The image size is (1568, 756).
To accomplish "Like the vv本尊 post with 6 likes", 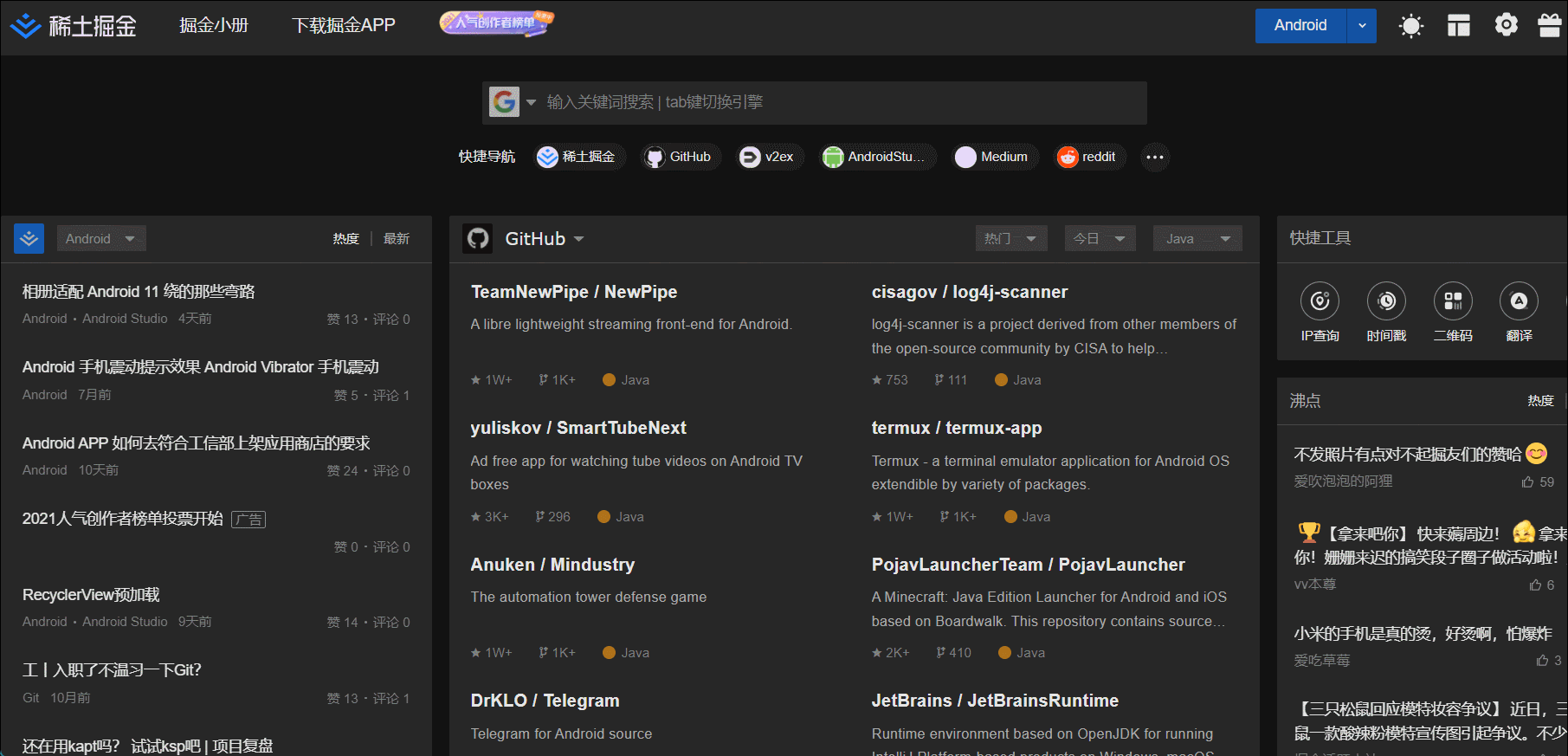I will click(1542, 585).
